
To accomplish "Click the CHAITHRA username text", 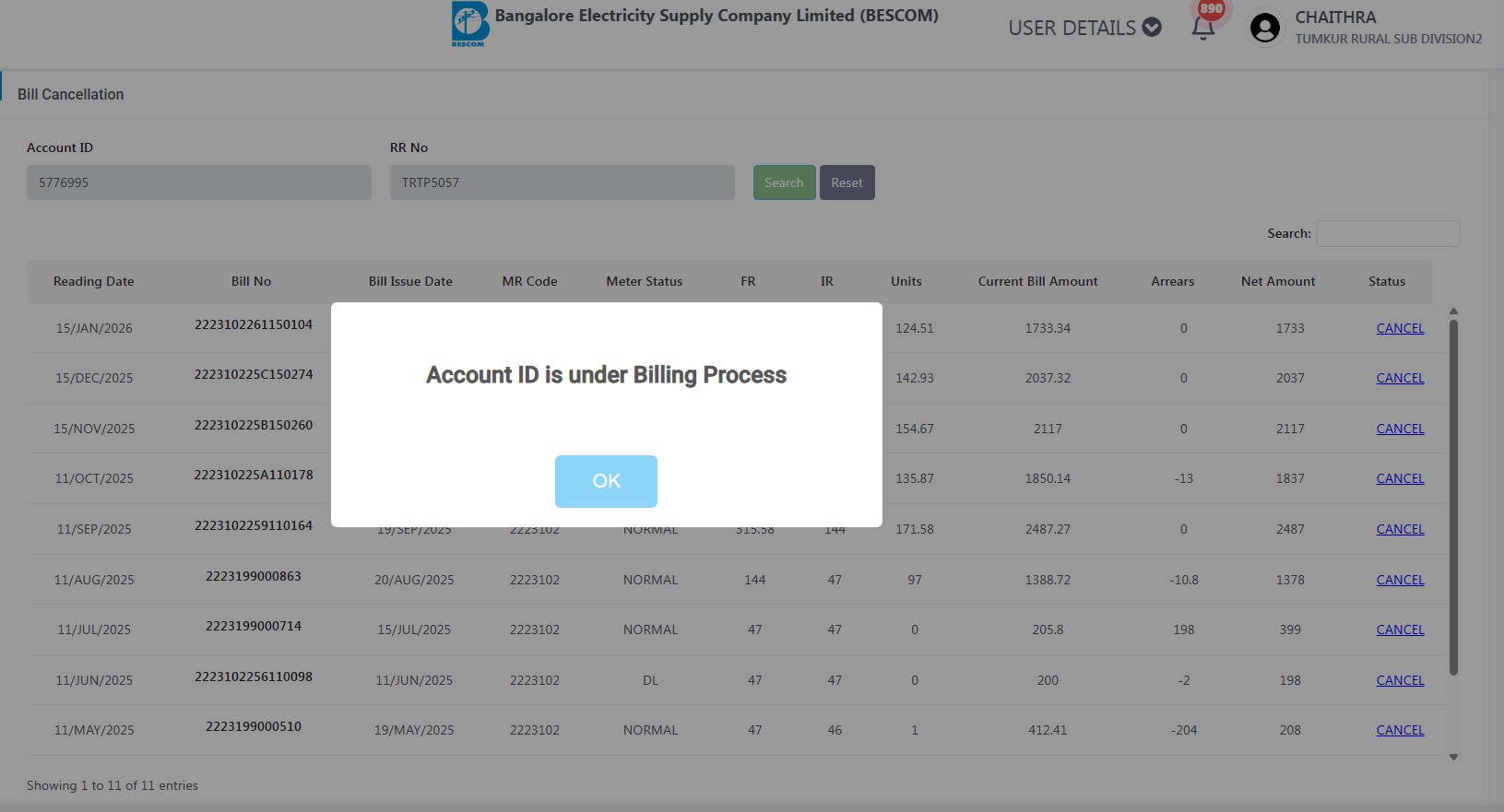I will (x=1335, y=18).
